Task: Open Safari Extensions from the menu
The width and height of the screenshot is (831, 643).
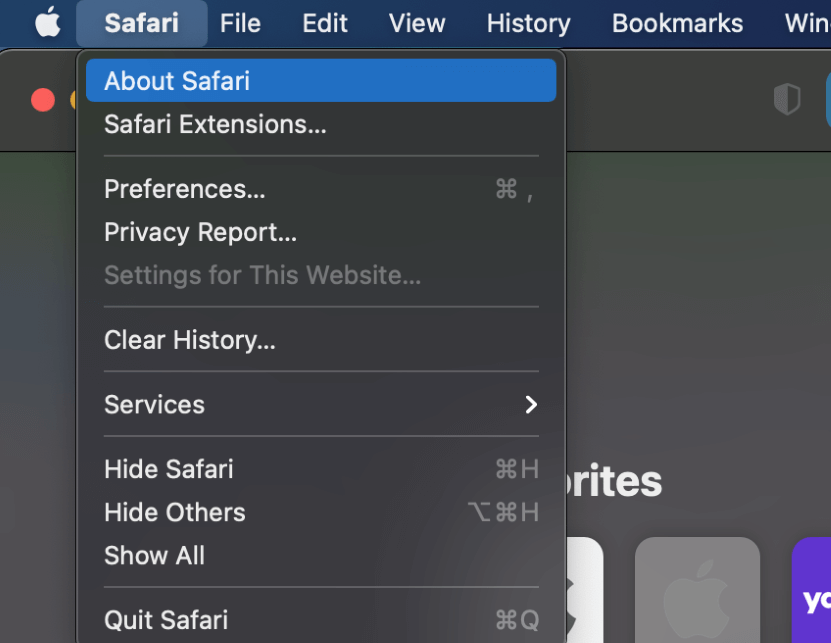Action: [215, 125]
